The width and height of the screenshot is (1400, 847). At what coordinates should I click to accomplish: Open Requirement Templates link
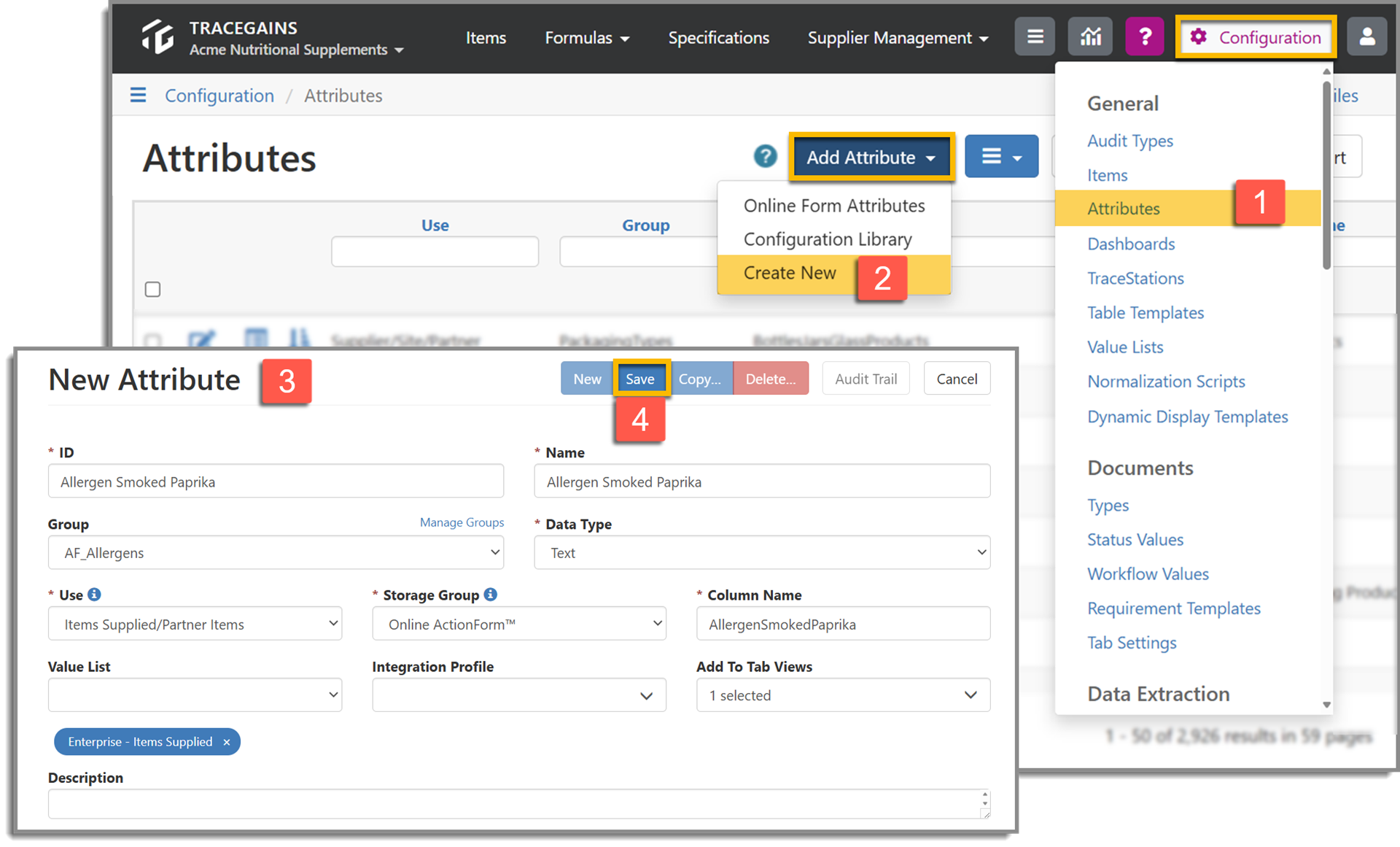point(1173,608)
